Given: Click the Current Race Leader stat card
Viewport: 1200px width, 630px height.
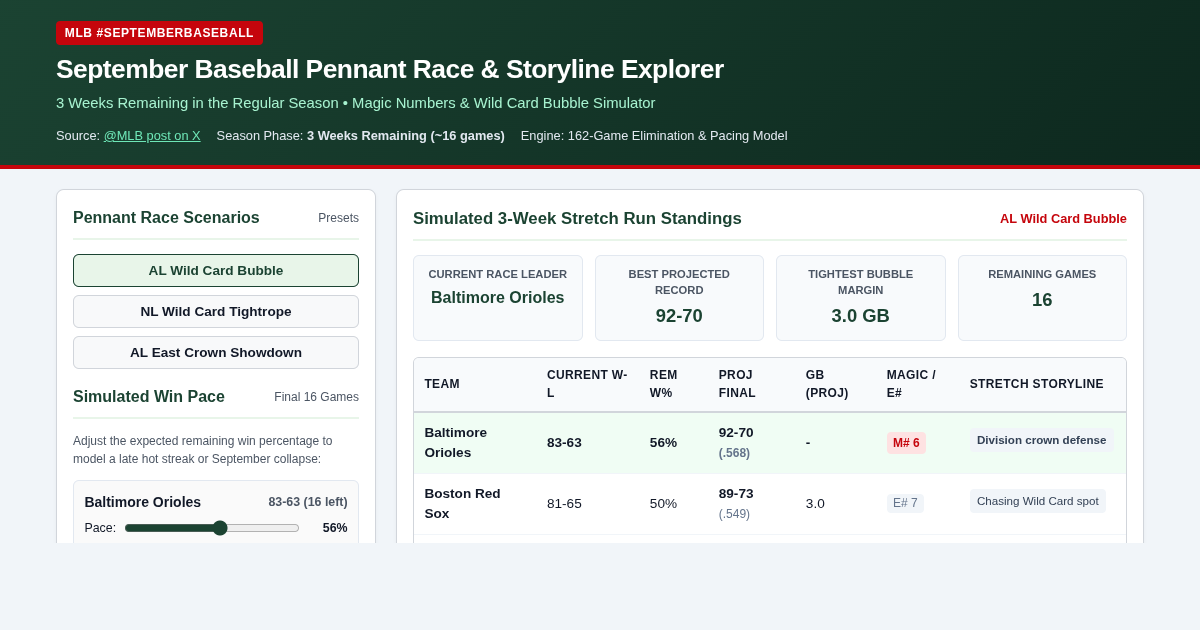Looking at the screenshot, I should tap(498, 298).
